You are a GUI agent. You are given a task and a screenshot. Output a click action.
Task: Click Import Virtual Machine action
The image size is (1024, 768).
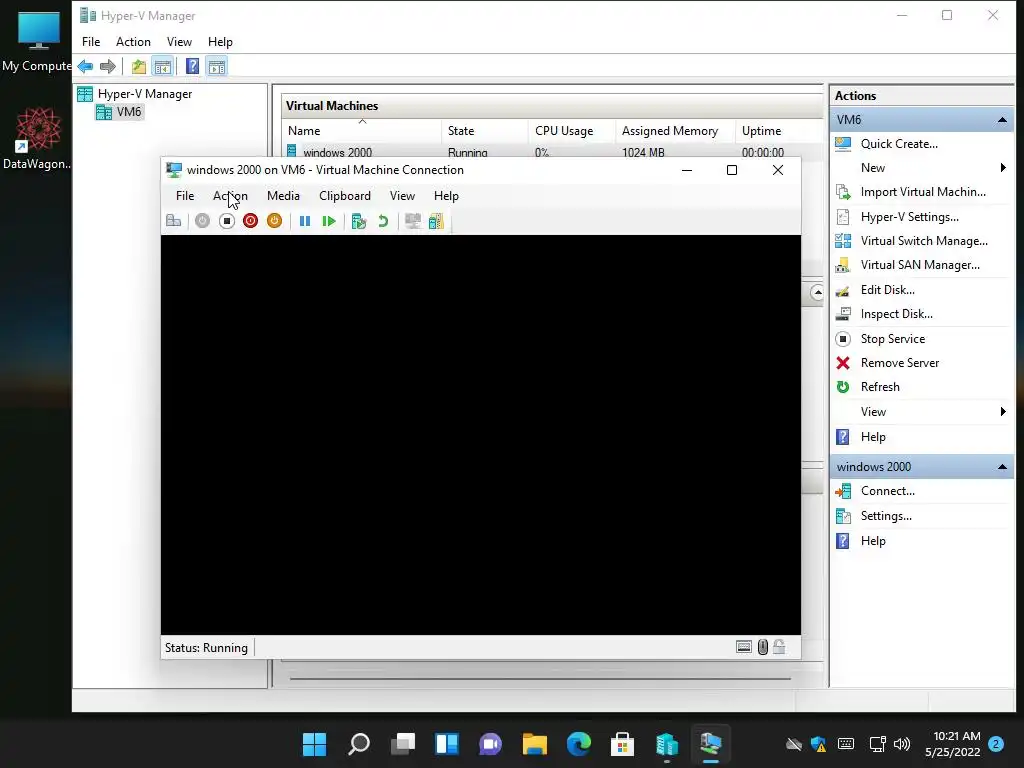click(x=923, y=192)
